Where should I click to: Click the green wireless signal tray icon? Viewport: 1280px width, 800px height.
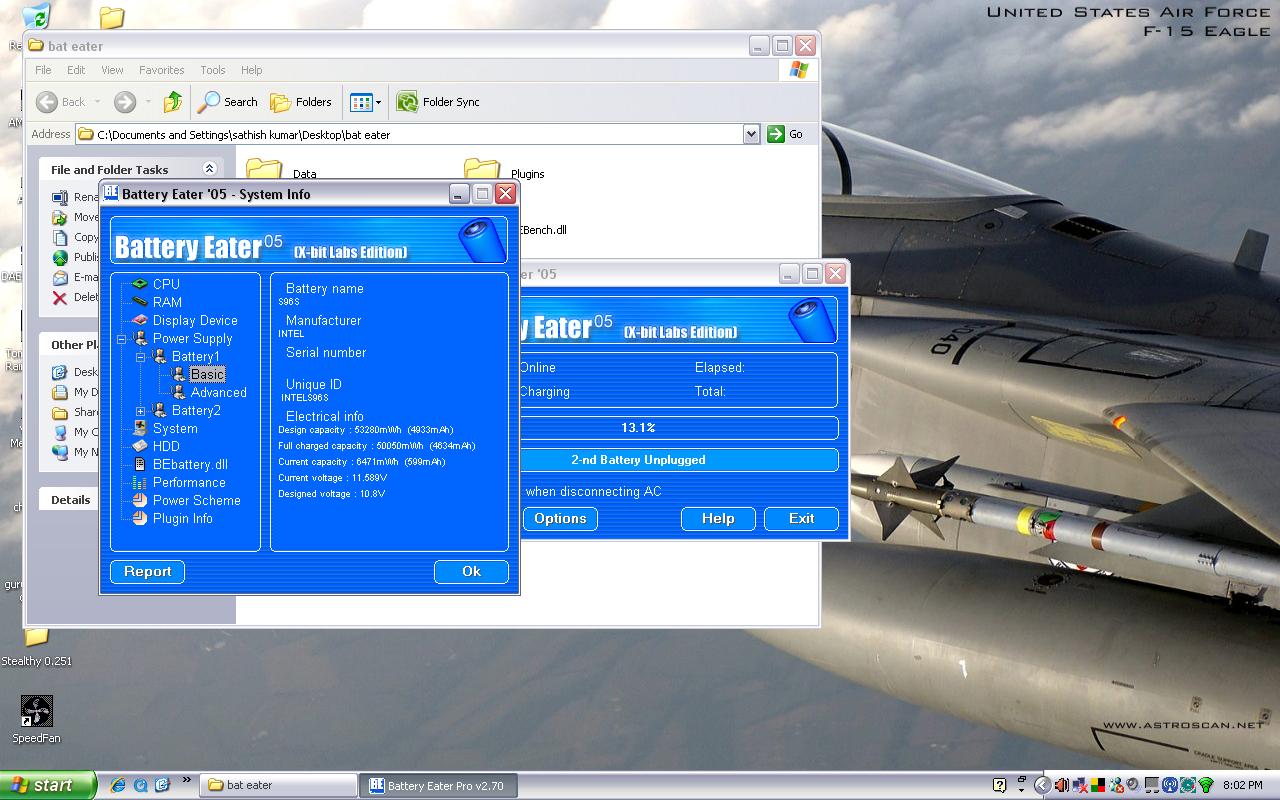tap(1206, 785)
